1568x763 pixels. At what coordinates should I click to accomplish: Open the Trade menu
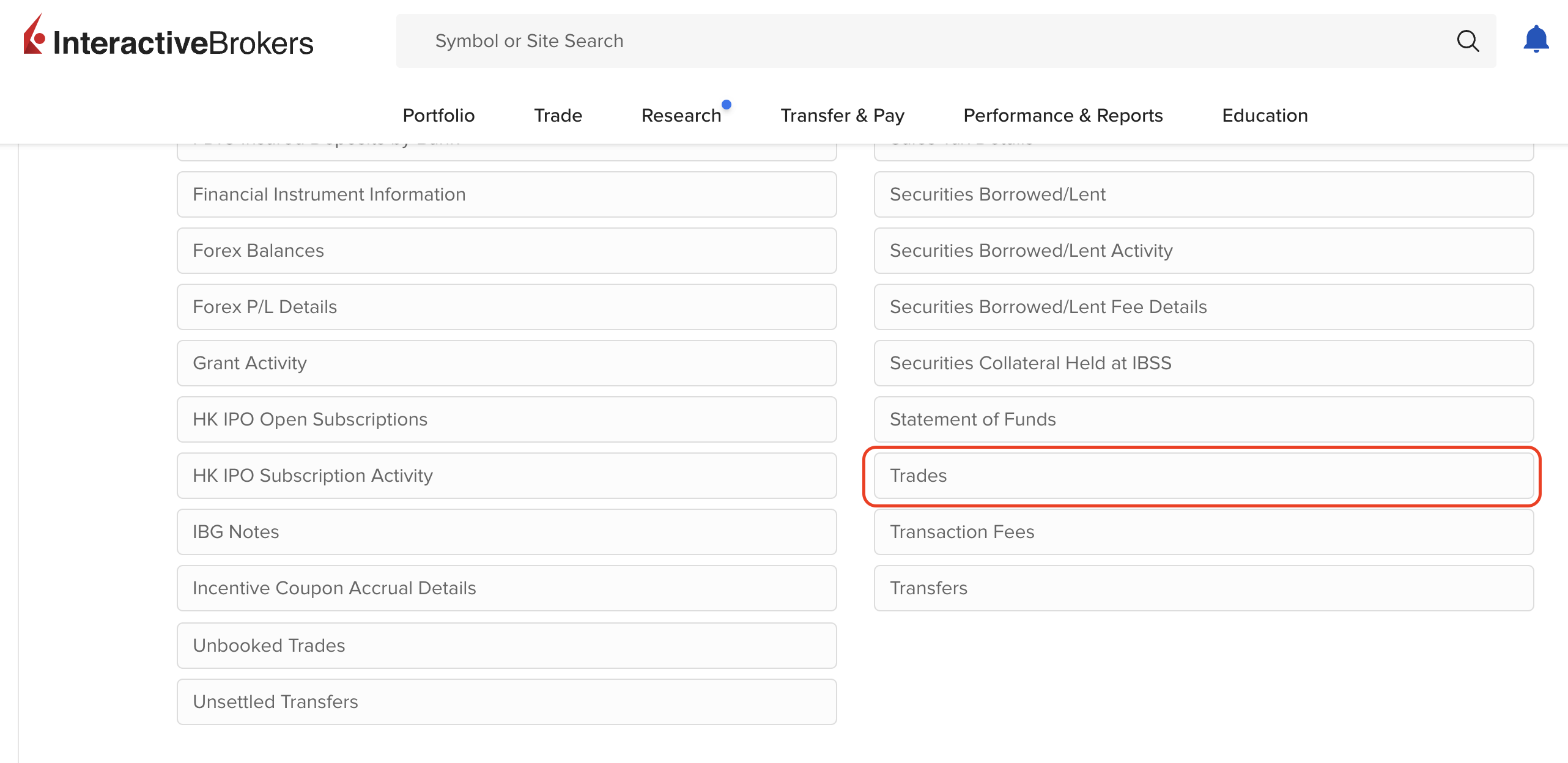point(557,115)
